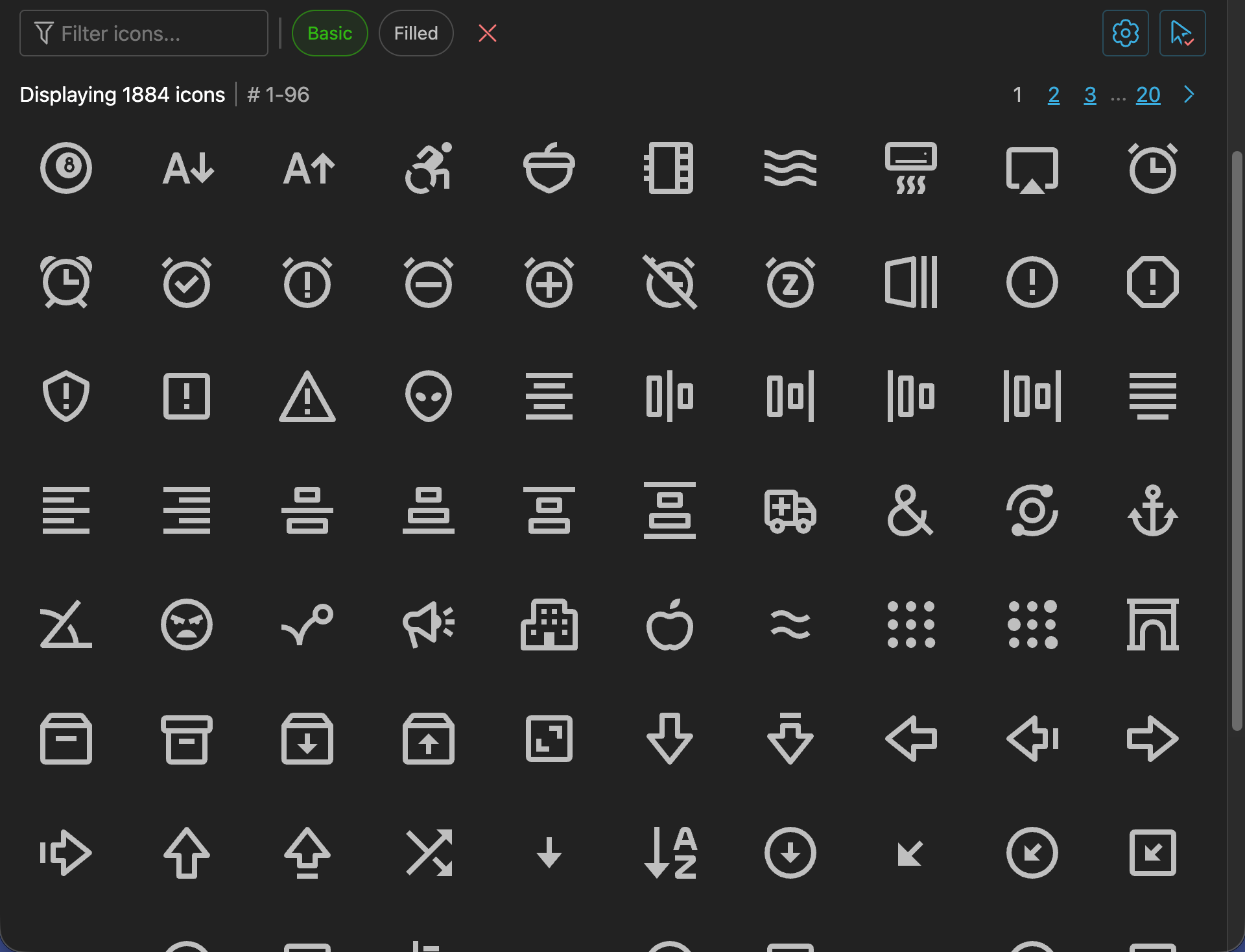Click the cursor select icon next to settings
Image resolution: width=1245 pixels, height=952 pixels.
[x=1182, y=33]
